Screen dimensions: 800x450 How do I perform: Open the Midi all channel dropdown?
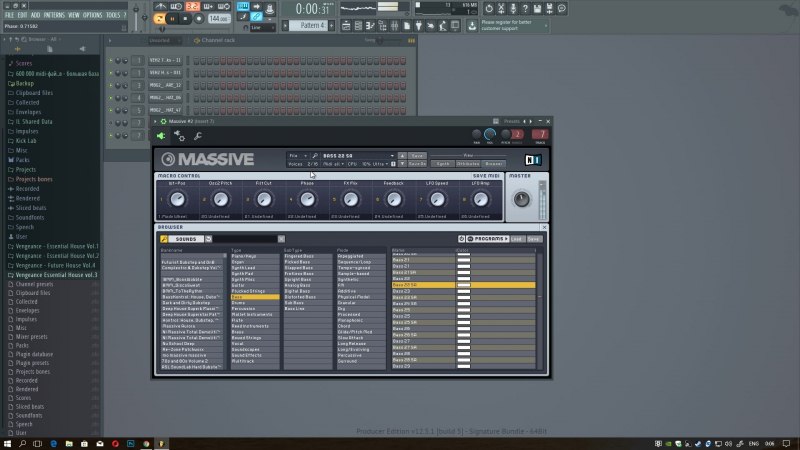(x=333, y=164)
